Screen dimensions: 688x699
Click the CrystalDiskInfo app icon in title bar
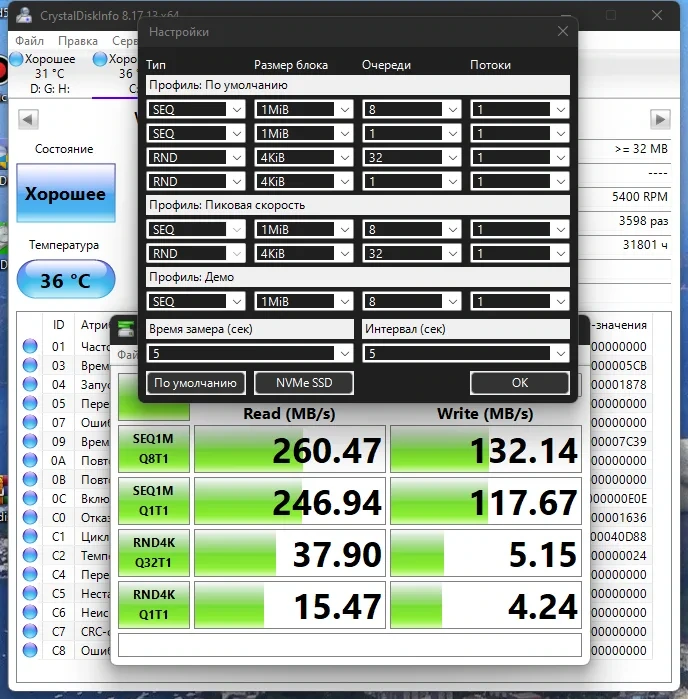[24, 15]
